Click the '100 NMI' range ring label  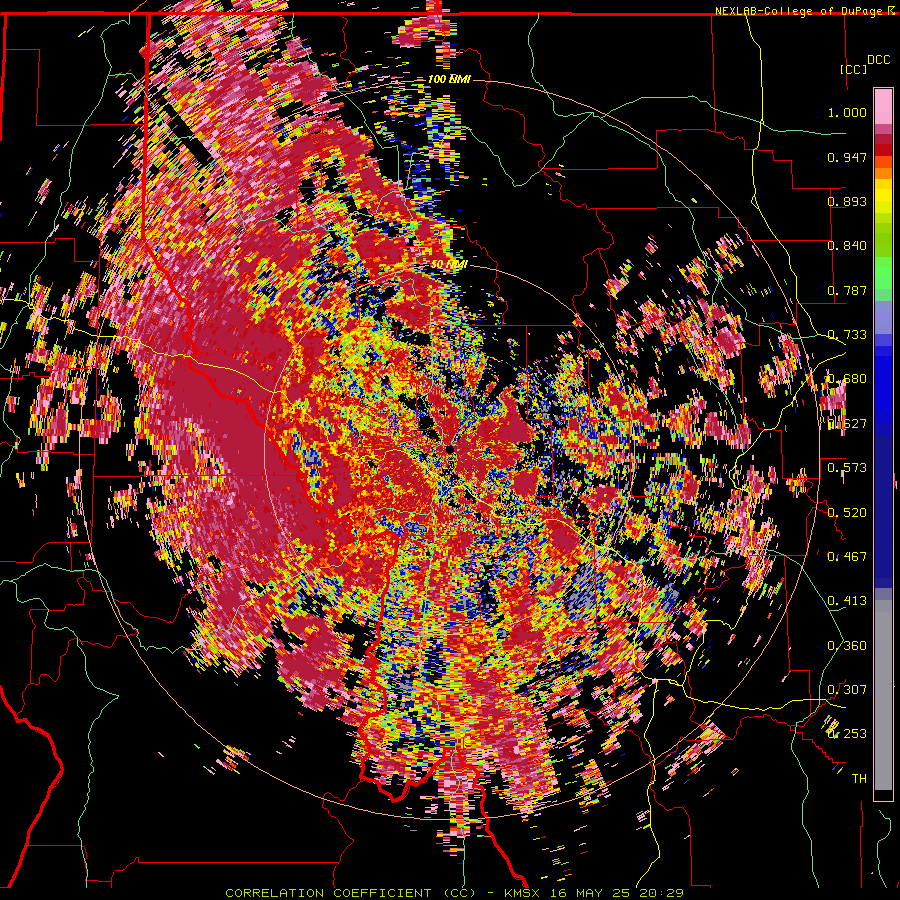(449, 79)
